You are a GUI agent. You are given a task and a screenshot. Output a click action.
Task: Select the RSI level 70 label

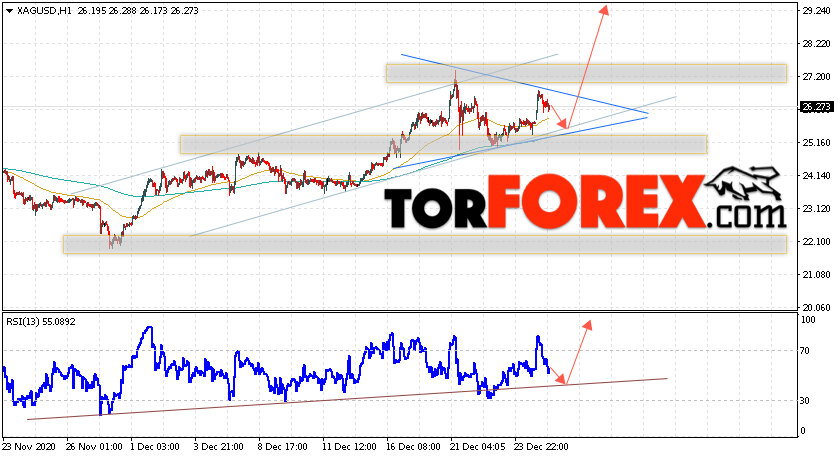pyautogui.click(x=806, y=351)
